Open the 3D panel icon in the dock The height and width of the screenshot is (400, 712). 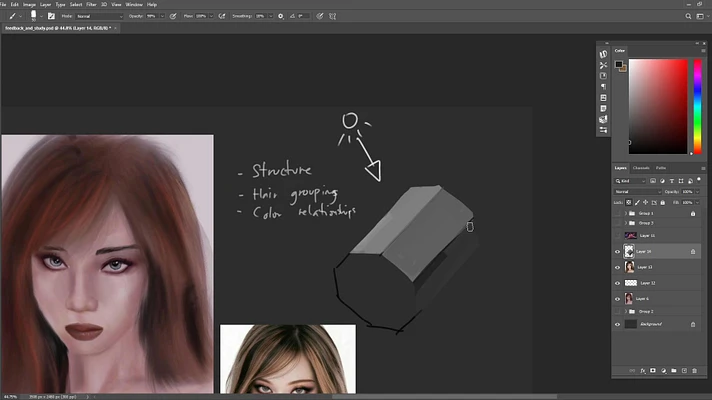(x=603, y=119)
